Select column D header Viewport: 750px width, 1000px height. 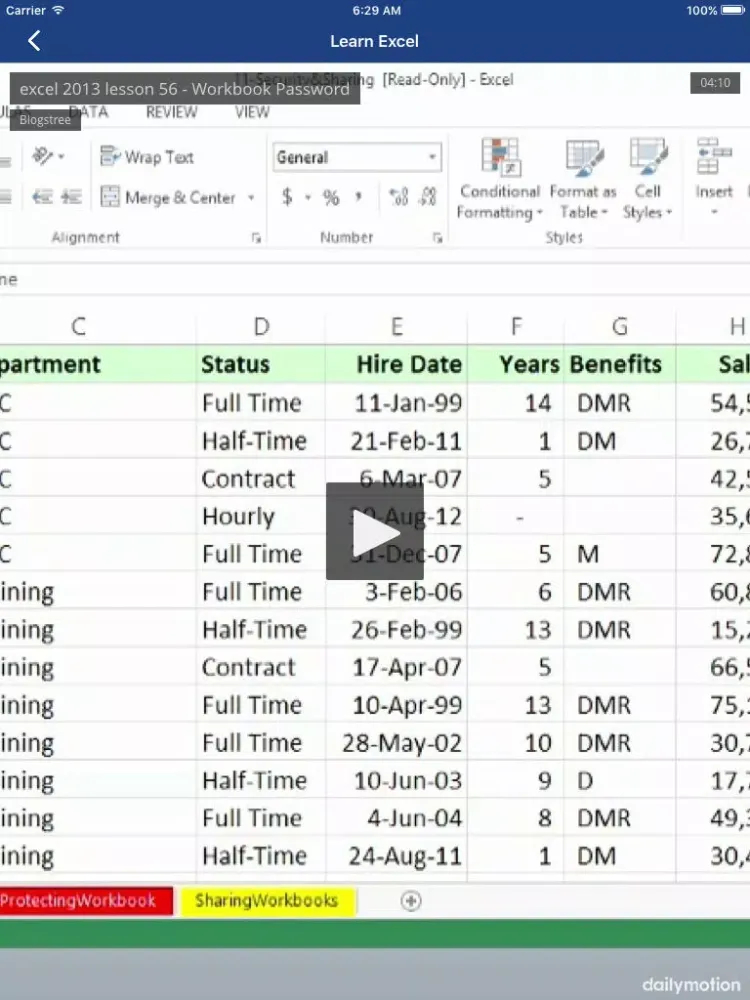(261, 326)
